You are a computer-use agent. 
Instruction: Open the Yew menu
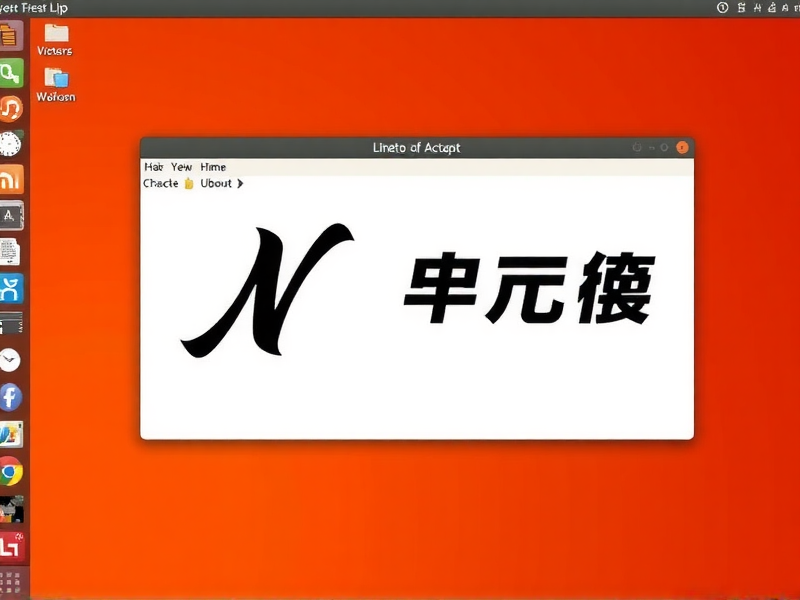pyautogui.click(x=180, y=166)
